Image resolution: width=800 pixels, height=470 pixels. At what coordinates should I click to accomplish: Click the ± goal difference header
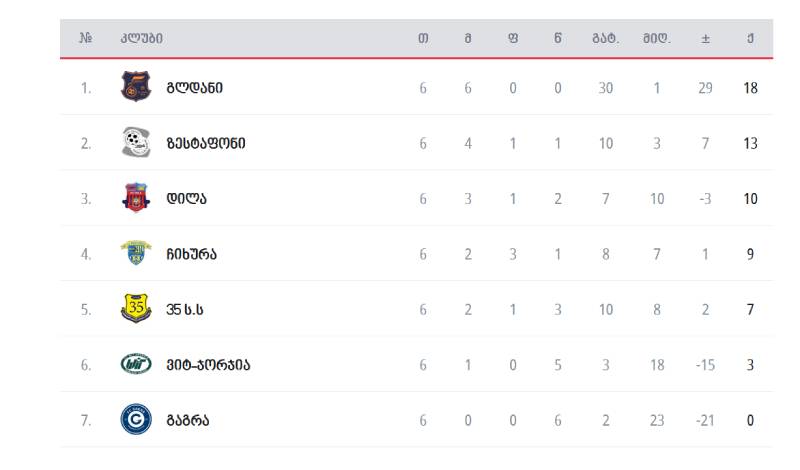point(705,39)
